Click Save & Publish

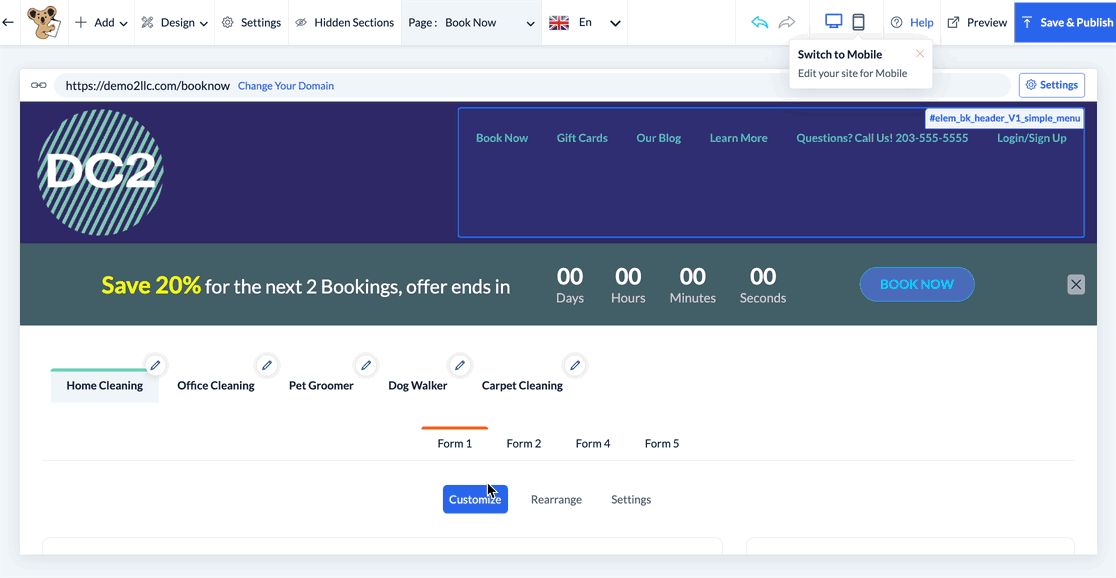(1065, 22)
